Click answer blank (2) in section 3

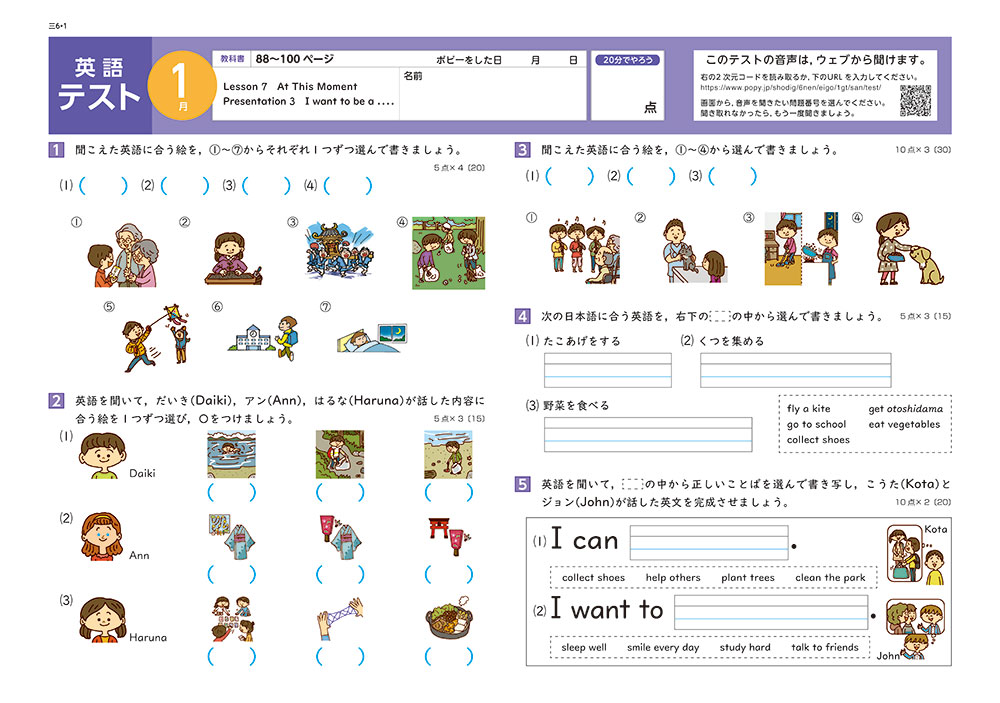click(651, 176)
